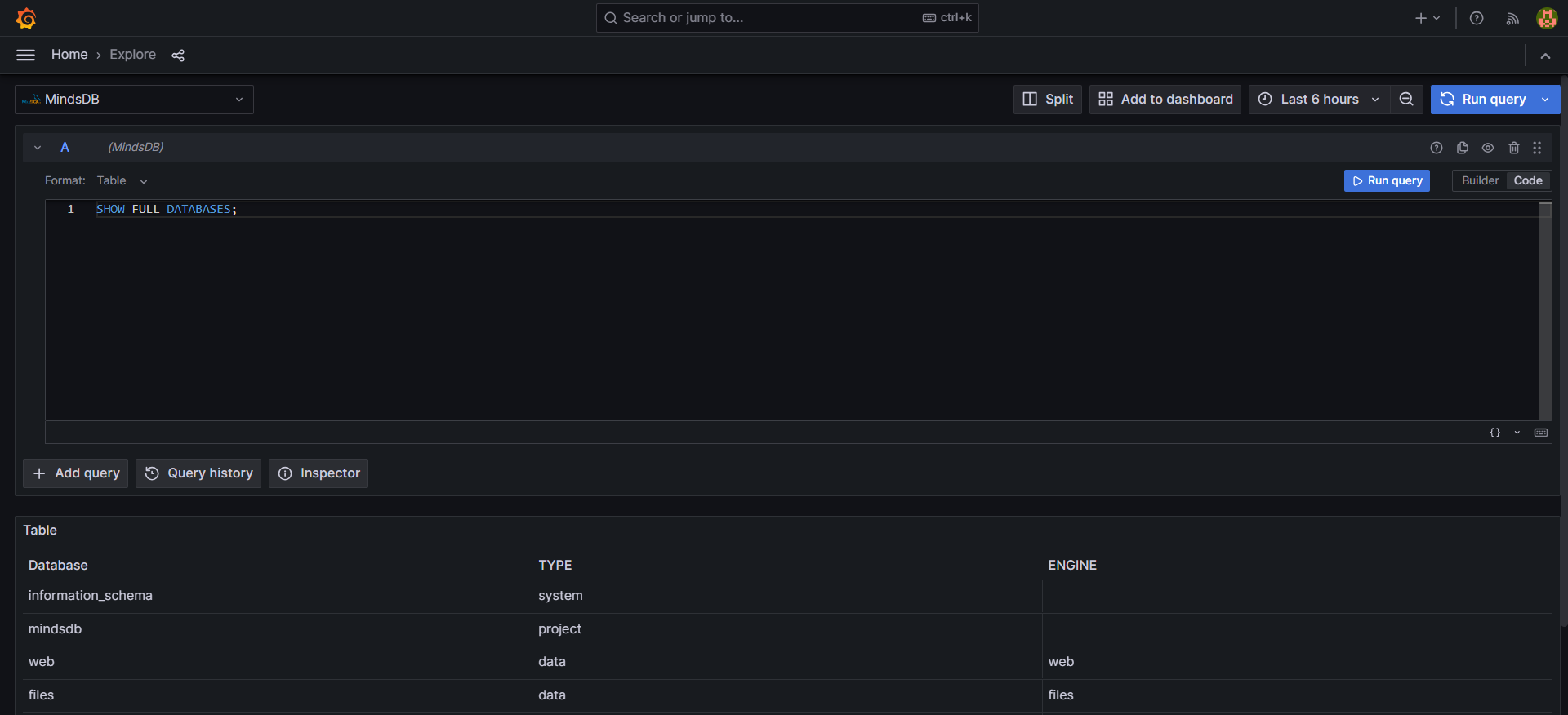Open the news feed RSS icon
Image resolution: width=1568 pixels, height=715 pixels.
point(1512,18)
